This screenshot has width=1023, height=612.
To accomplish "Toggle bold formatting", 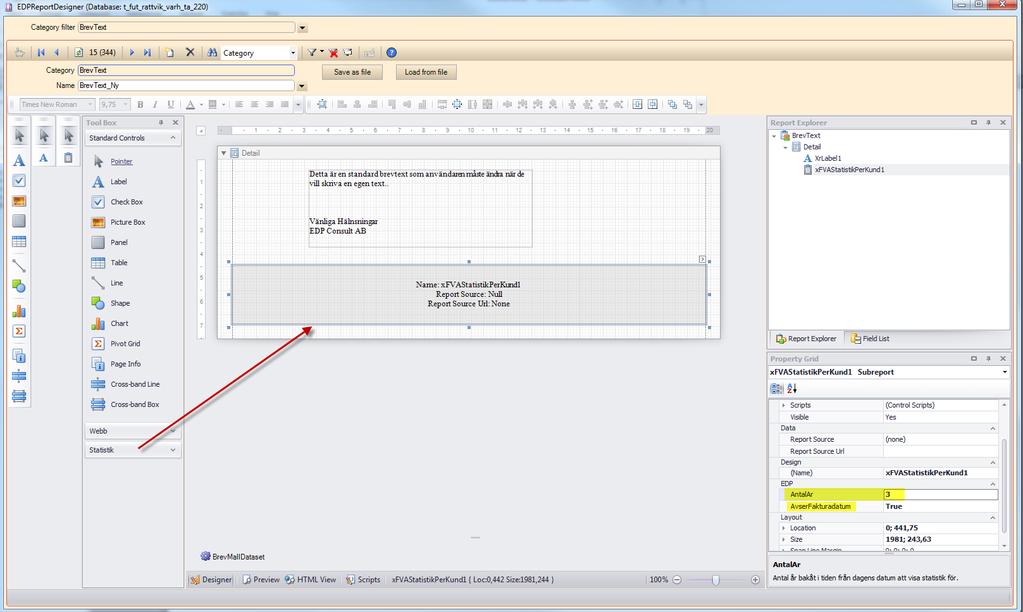I will point(140,104).
